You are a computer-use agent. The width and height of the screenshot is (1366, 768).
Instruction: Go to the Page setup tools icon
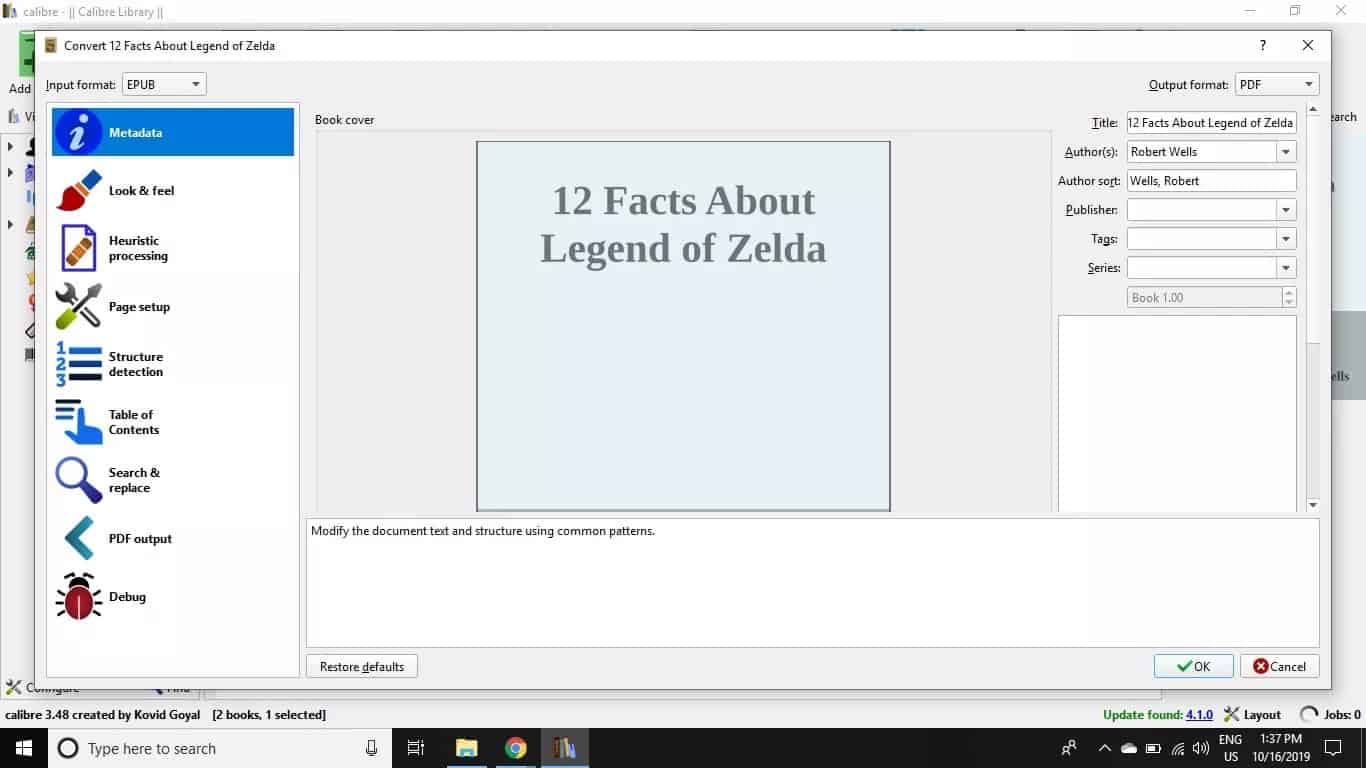coord(78,306)
